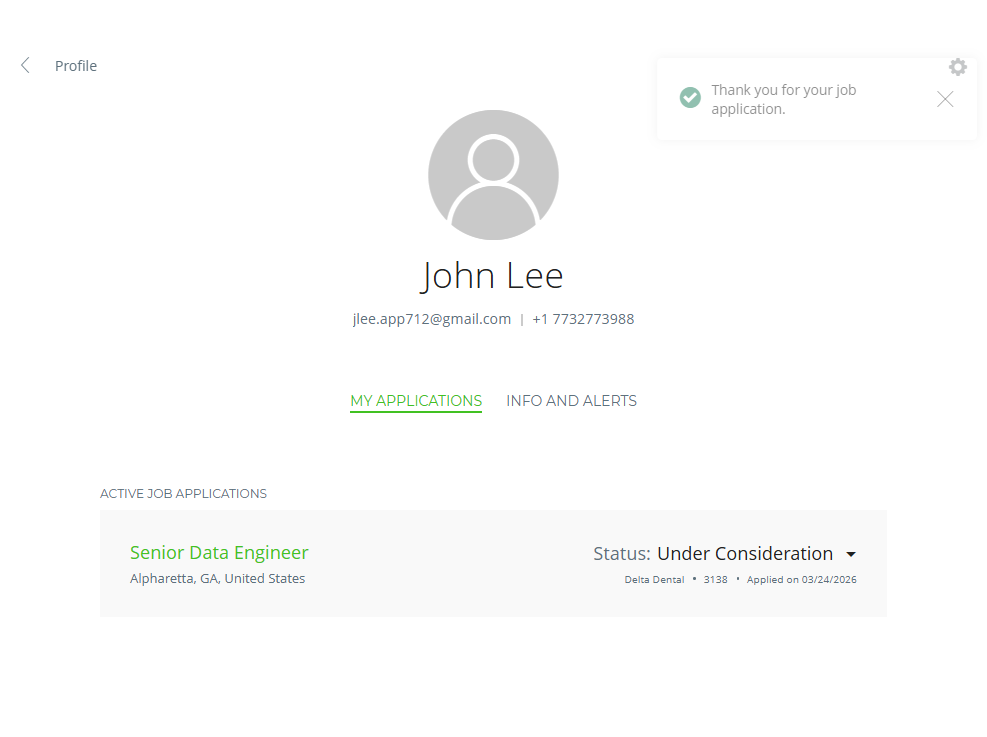Click the back arrow beside Profile
This screenshot has height=737, width=987.
pyautogui.click(x=25, y=66)
